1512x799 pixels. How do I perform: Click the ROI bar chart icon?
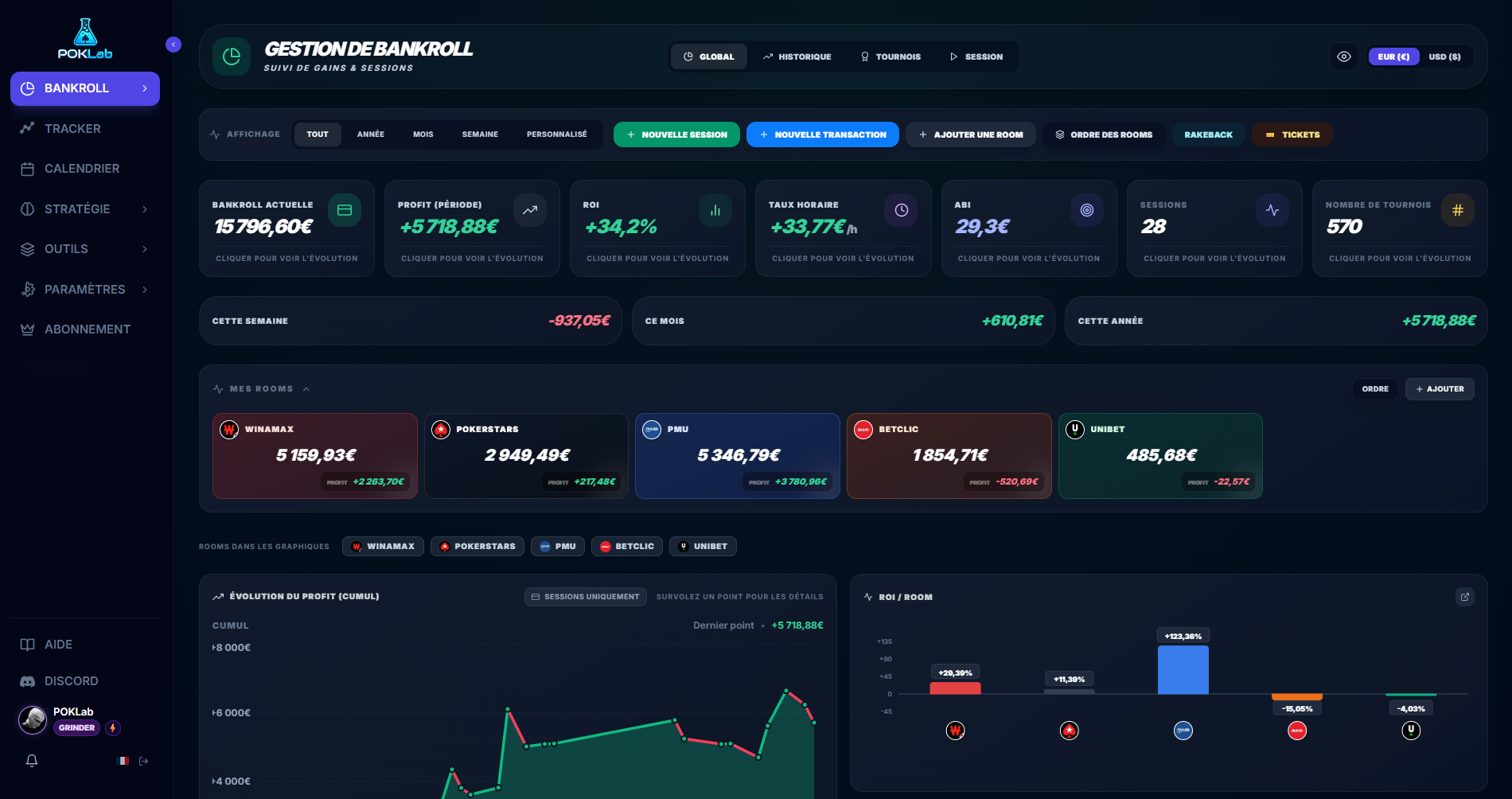click(x=715, y=210)
